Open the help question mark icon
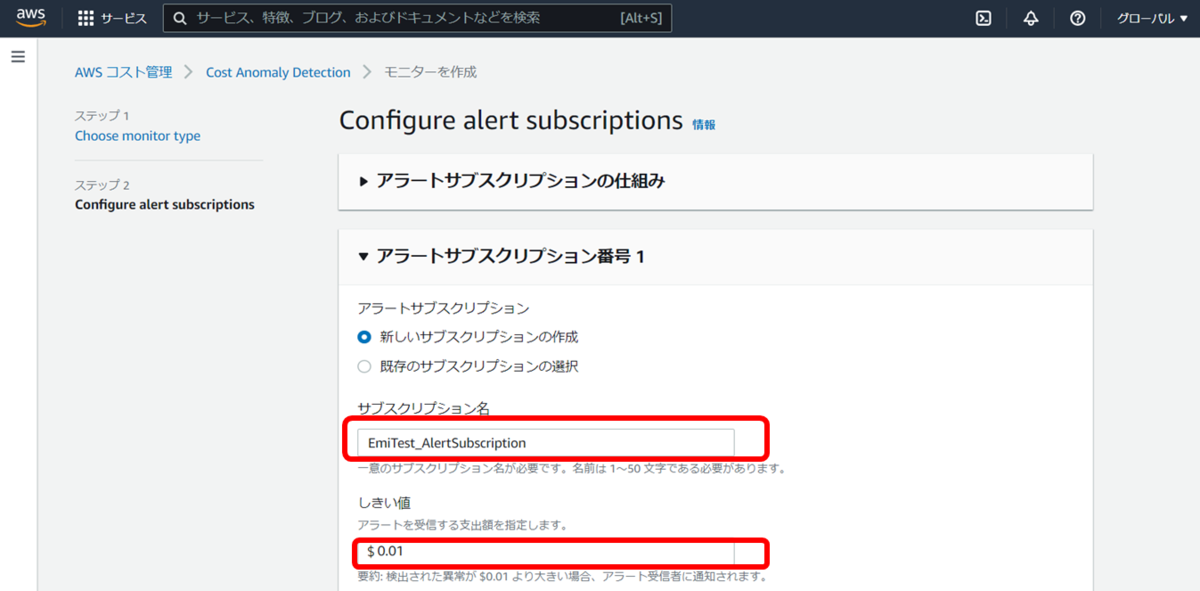The height and width of the screenshot is (591, 1200). pos(1078,18)
